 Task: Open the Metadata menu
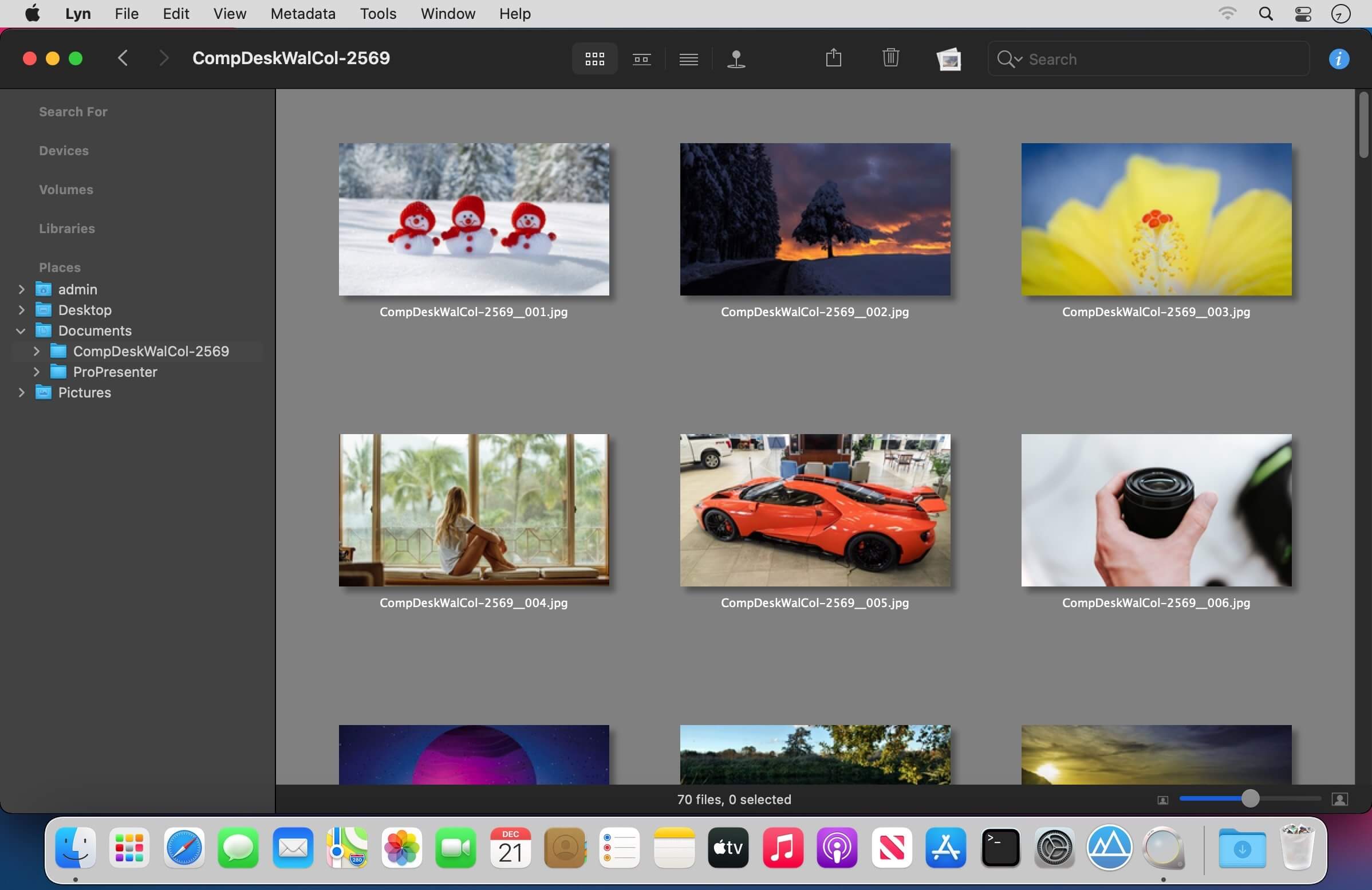click(x=303, y=14)
